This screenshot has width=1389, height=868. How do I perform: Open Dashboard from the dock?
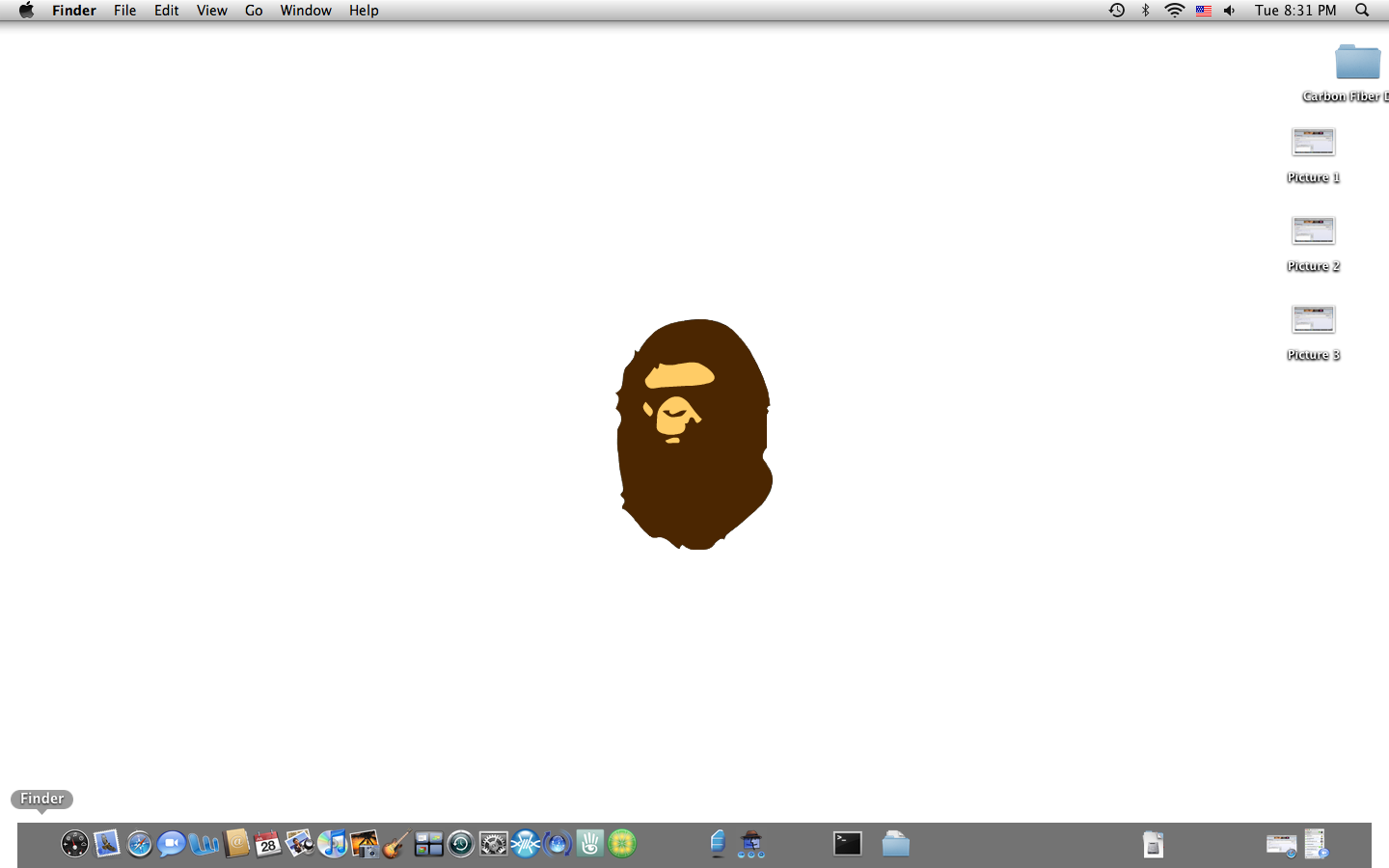74,844
